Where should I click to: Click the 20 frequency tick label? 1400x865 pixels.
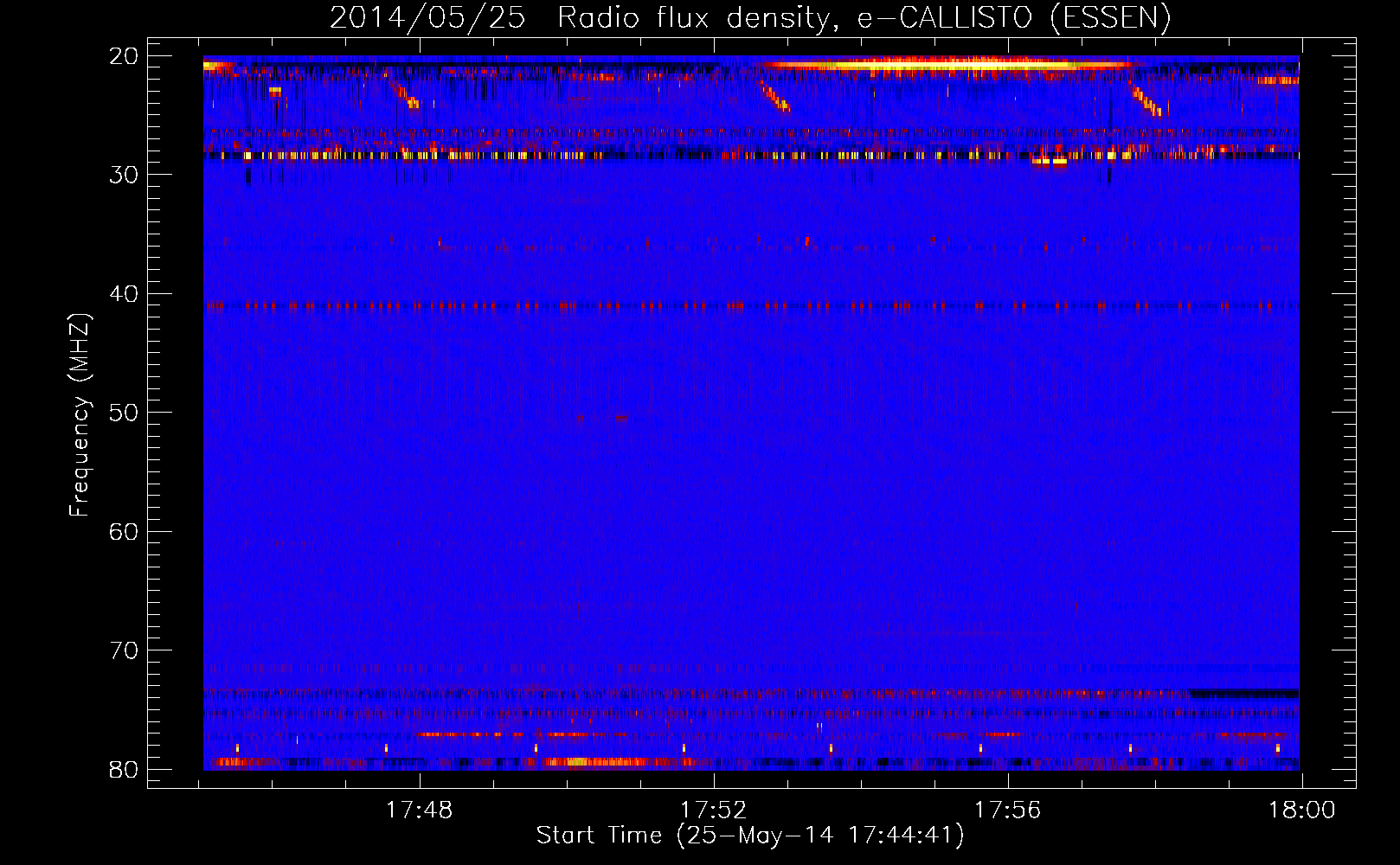[x=124, y=56]
